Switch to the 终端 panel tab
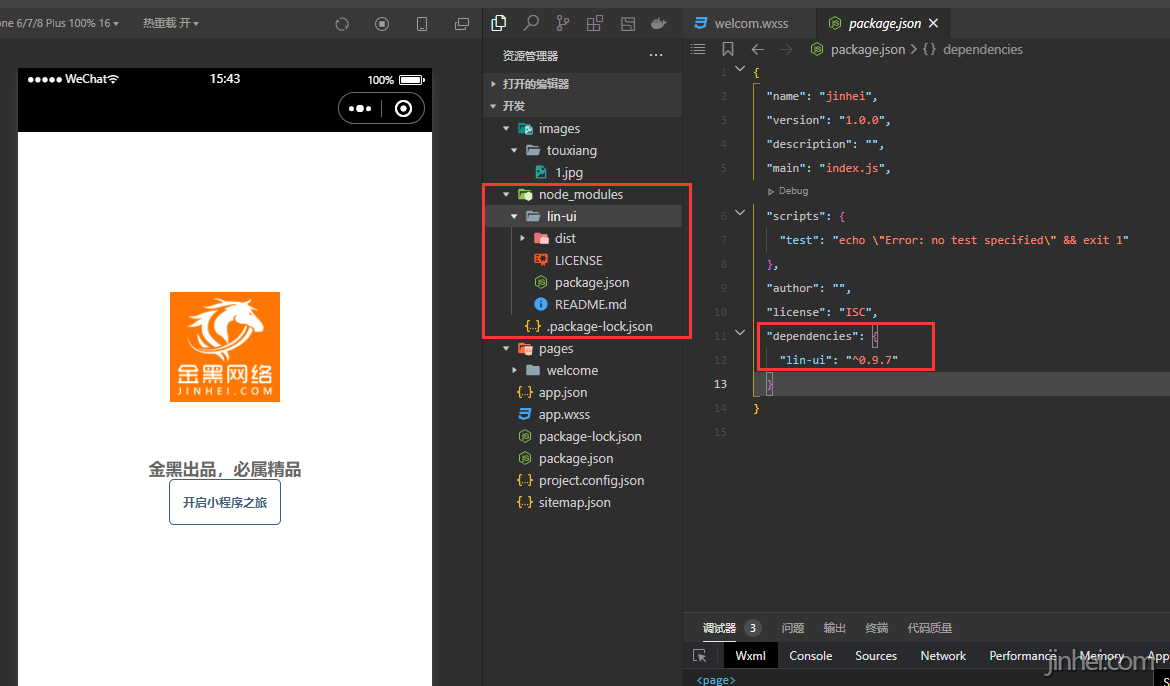Viewport: 1170px width, 686px height. click(x=877, y=628)
